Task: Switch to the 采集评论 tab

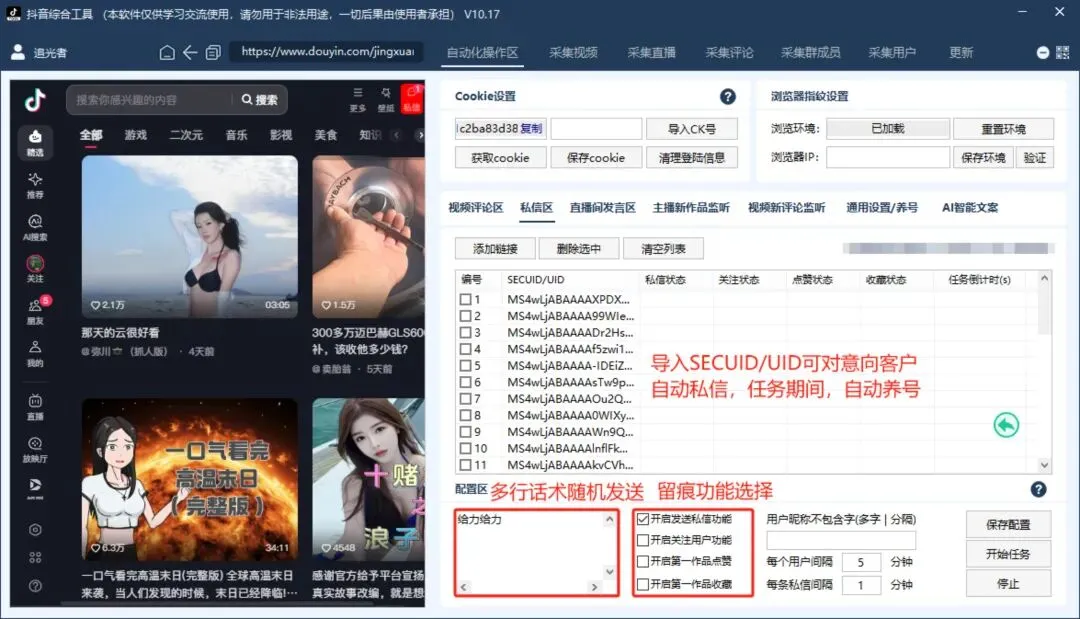Action: coord(729,53)
